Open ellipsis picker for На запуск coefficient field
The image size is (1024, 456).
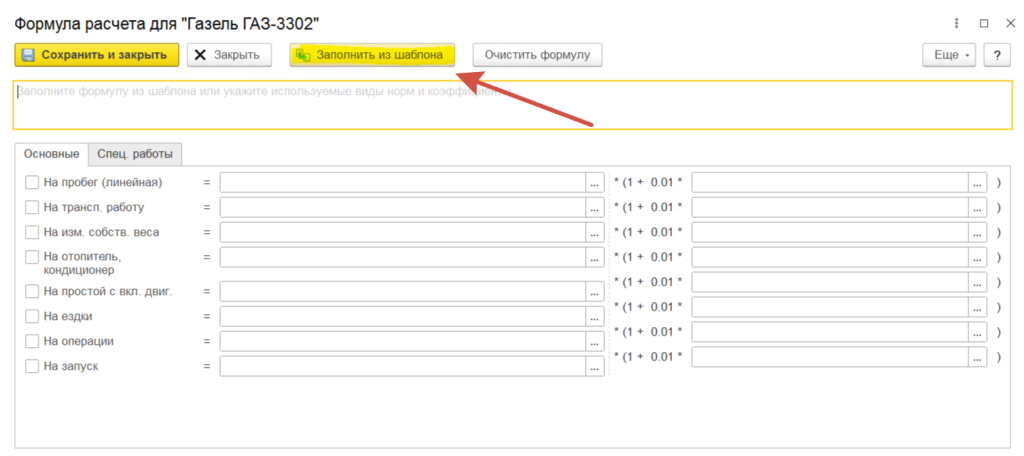click(977, 356)
